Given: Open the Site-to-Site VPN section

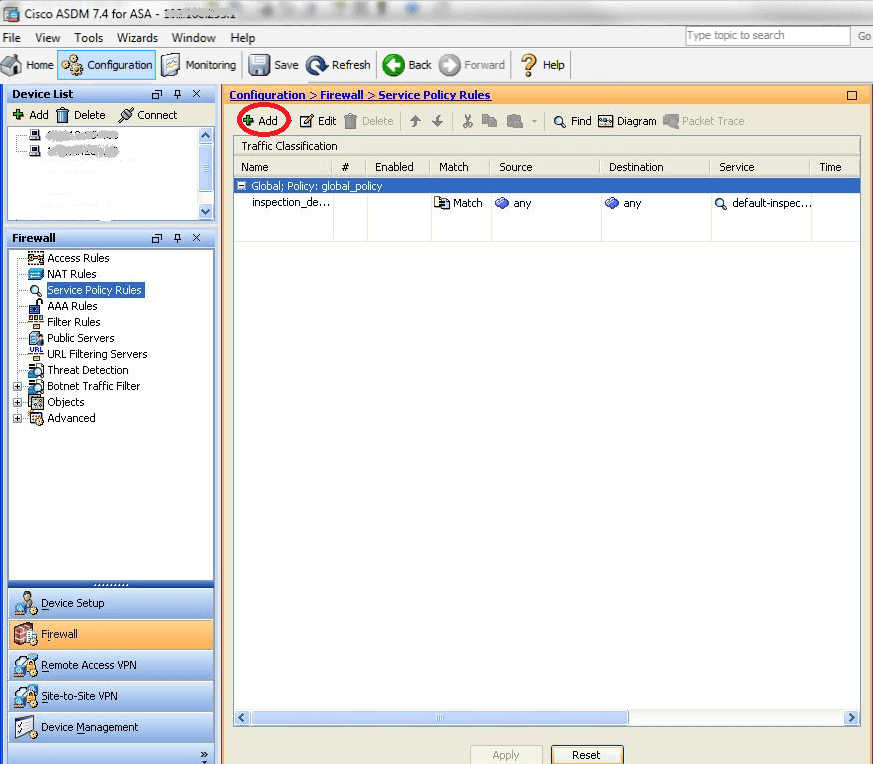Looking at the screenshot, I should coord(111,696).
